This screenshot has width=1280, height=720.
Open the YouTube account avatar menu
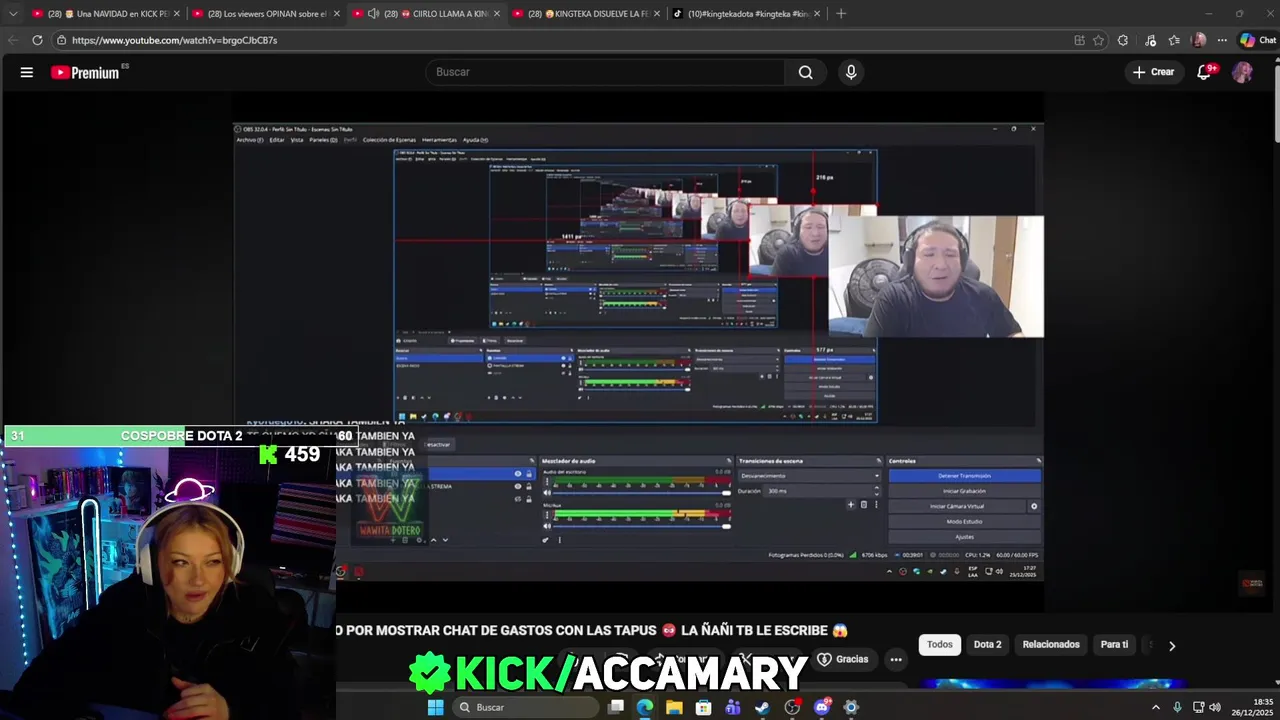pyautogui.click(x=1242, y=72)
